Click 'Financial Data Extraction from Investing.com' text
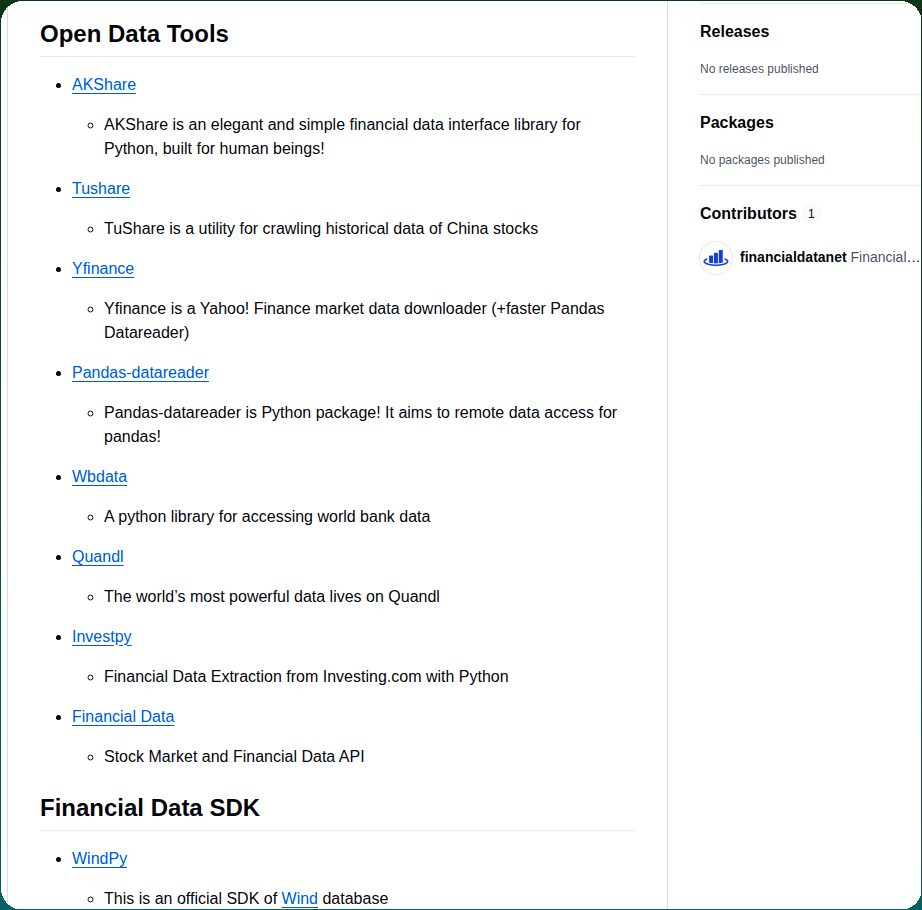 click(306, 677)
